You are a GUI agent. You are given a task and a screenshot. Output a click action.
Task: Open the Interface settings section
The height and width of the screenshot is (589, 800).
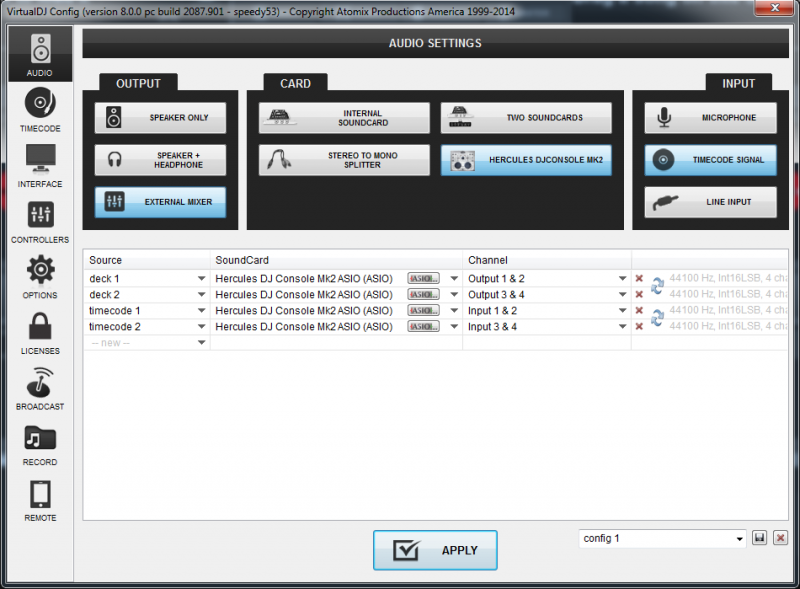coord(40,165)
